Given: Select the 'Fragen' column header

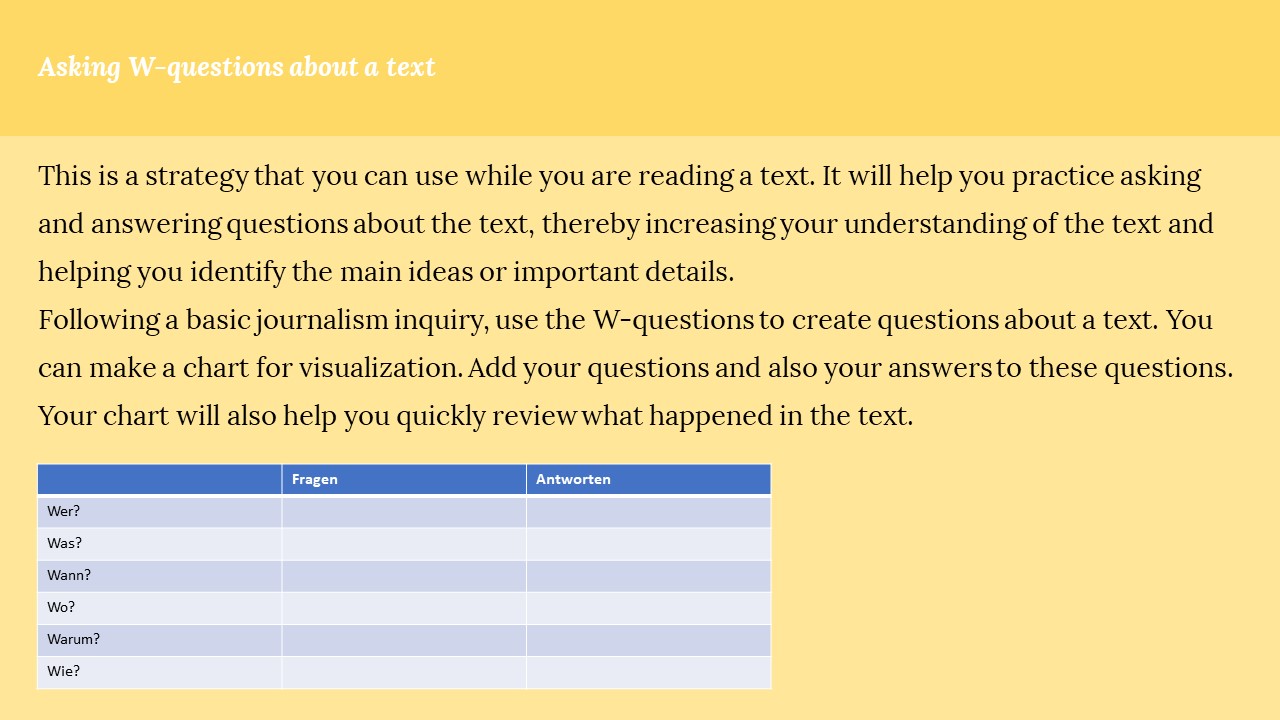Looking at the screenshot, I should [x=404, y=479].
